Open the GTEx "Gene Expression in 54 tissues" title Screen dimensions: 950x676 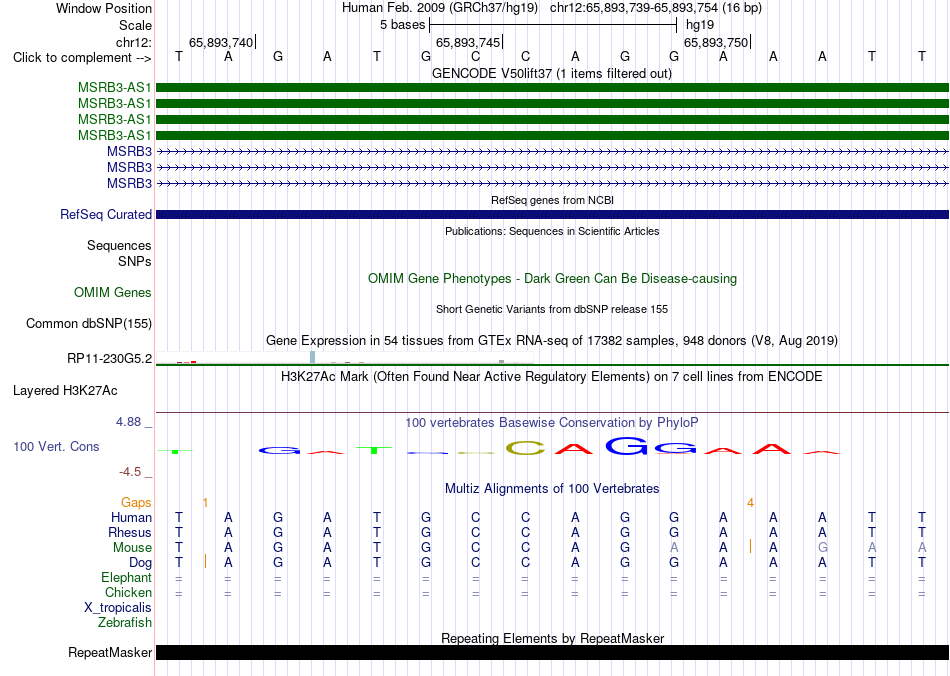tap(552, 340)
